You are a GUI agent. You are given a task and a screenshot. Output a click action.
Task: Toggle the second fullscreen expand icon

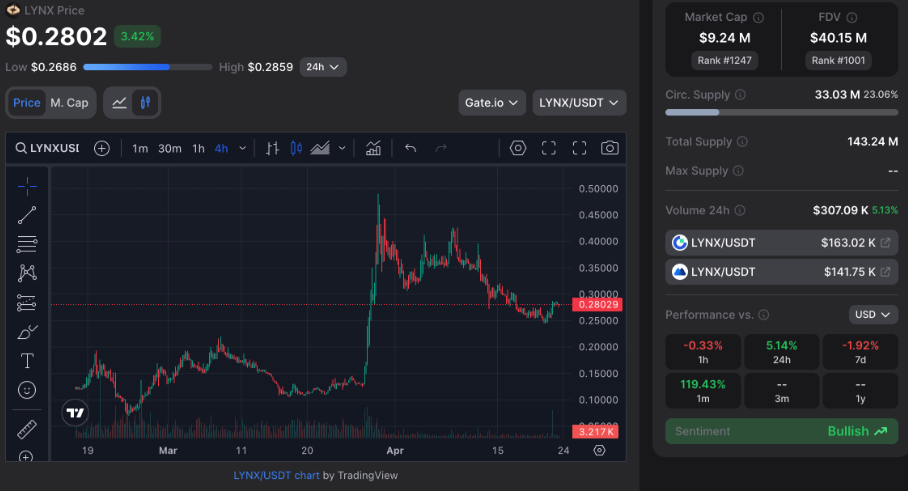[x=579, y=148]
